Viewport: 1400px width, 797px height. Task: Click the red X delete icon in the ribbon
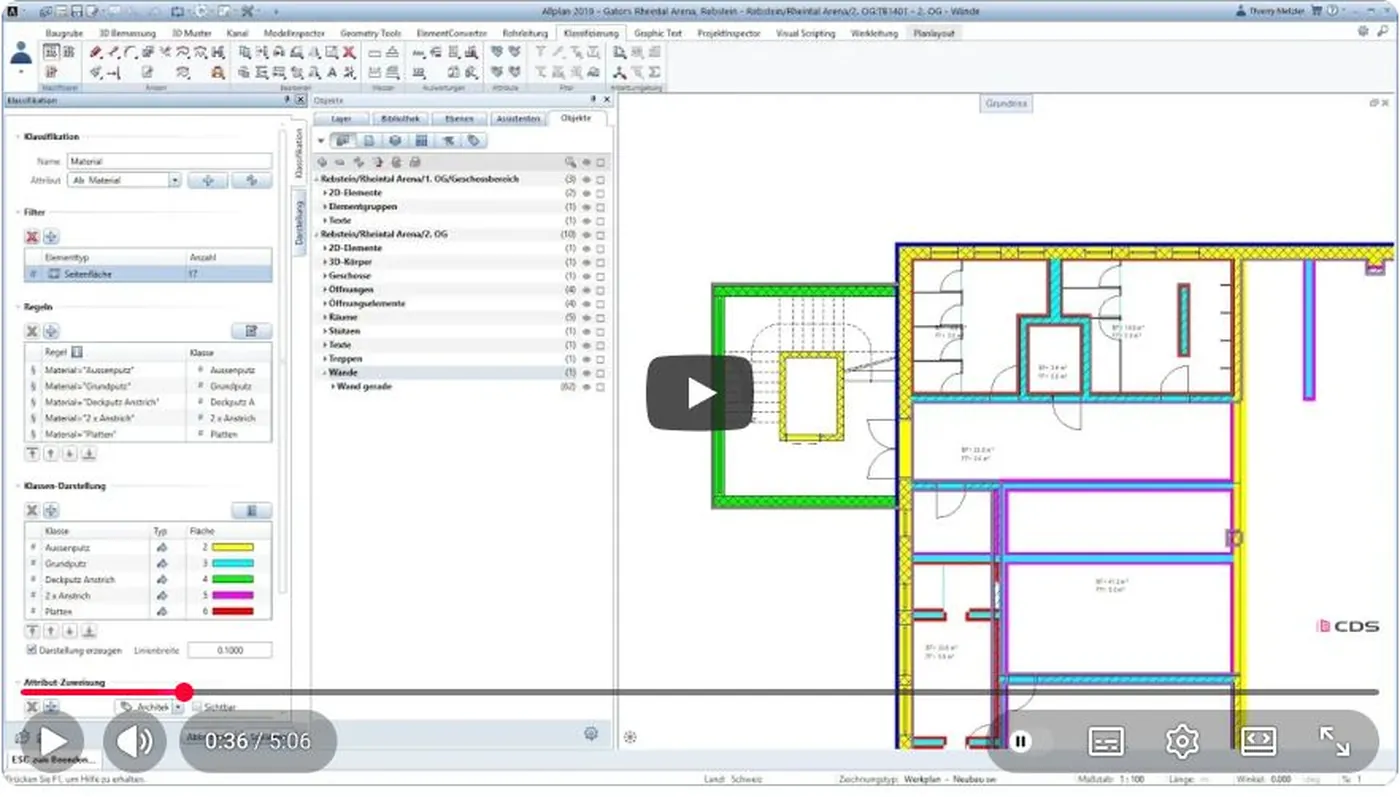pyautogui.click(x=349, y=52)
